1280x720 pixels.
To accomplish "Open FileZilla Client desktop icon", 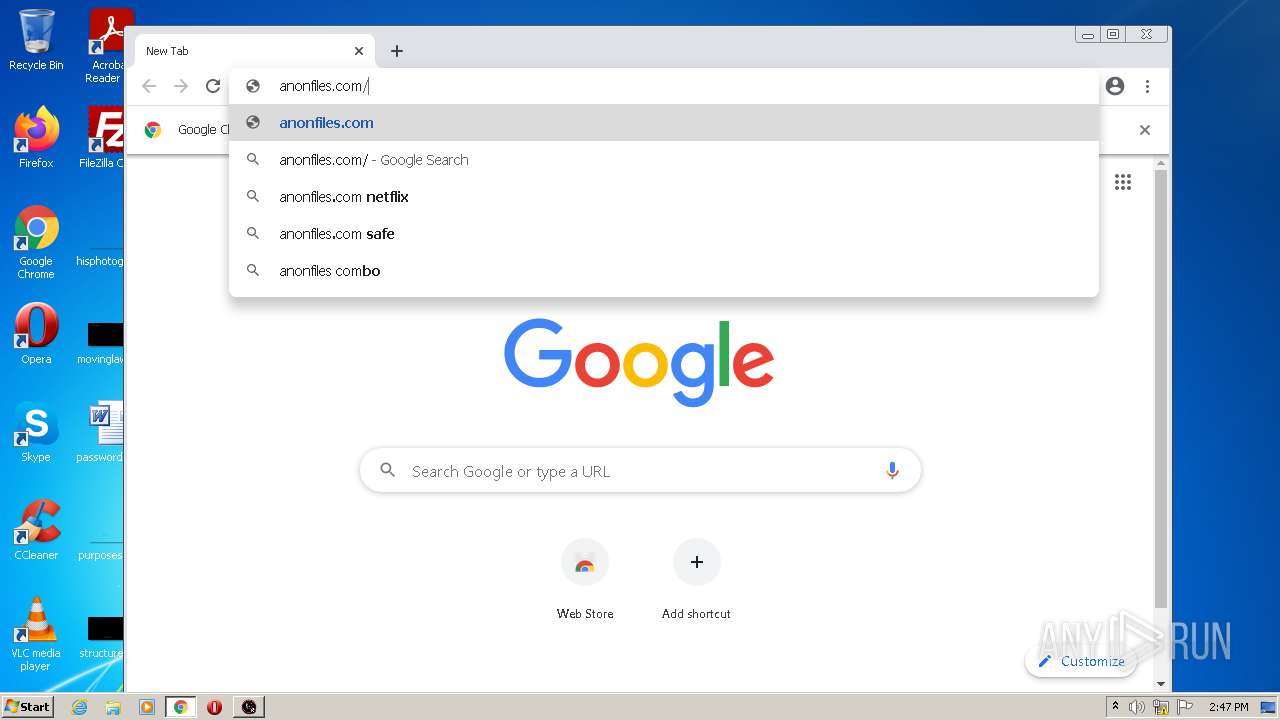I will [x=103, y=137].
